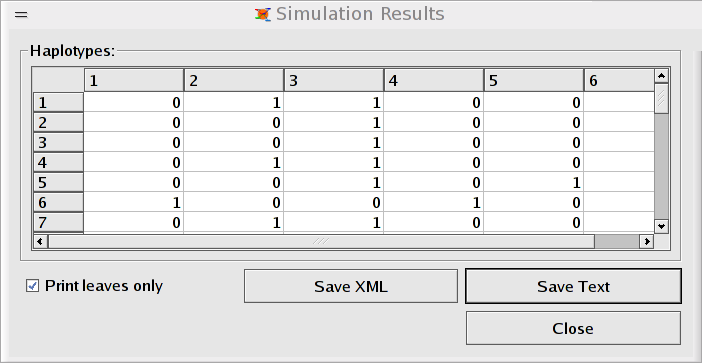Select column header 1 in Haplotypes table

tap(133, 81)
